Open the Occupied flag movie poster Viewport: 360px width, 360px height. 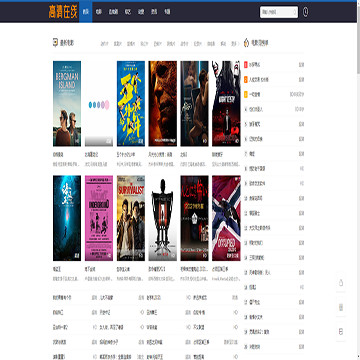point(226,218)
